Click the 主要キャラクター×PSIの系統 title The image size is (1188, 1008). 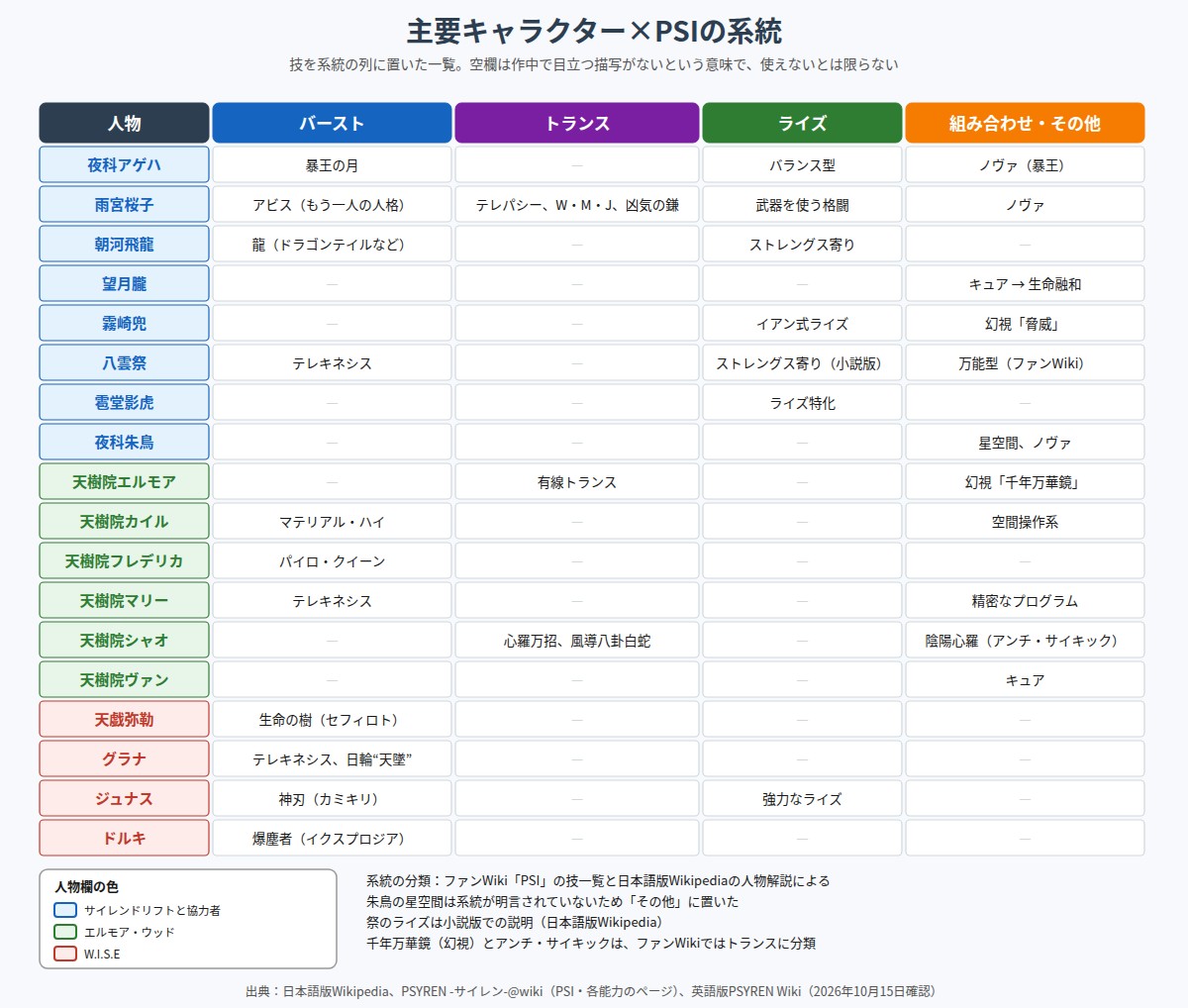click(594, 31)
